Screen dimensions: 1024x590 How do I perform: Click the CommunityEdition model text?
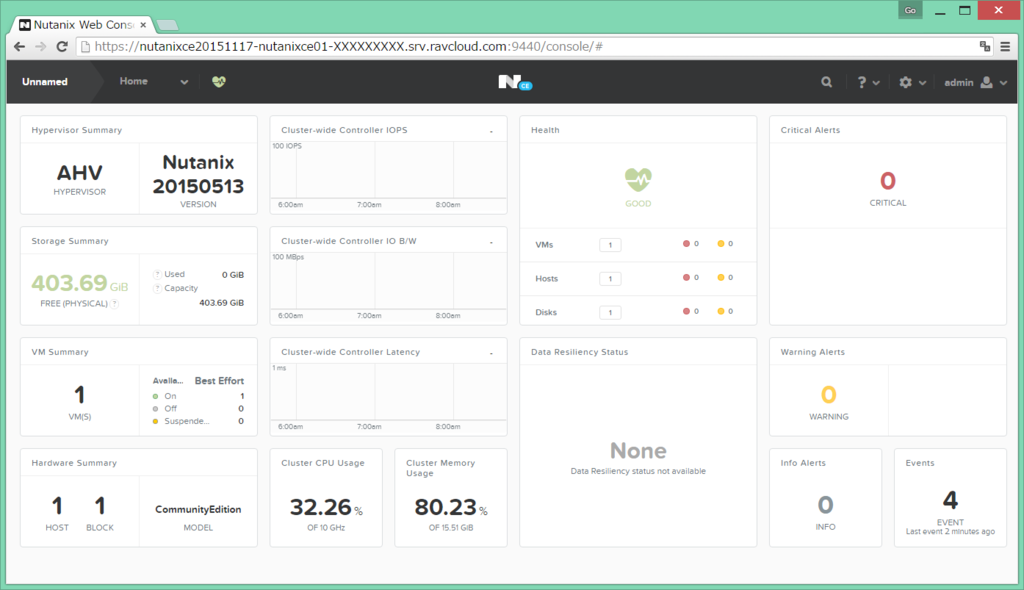coord(198,510)
